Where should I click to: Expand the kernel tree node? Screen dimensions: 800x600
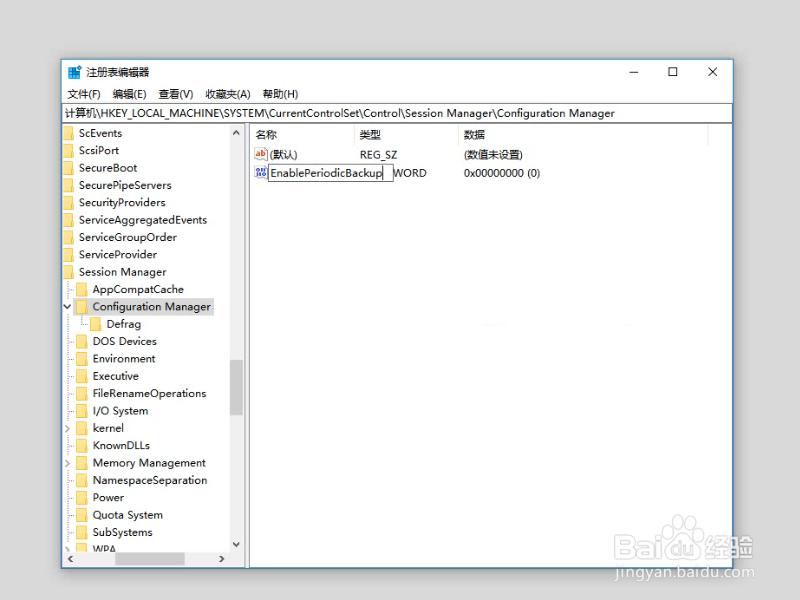67,428
